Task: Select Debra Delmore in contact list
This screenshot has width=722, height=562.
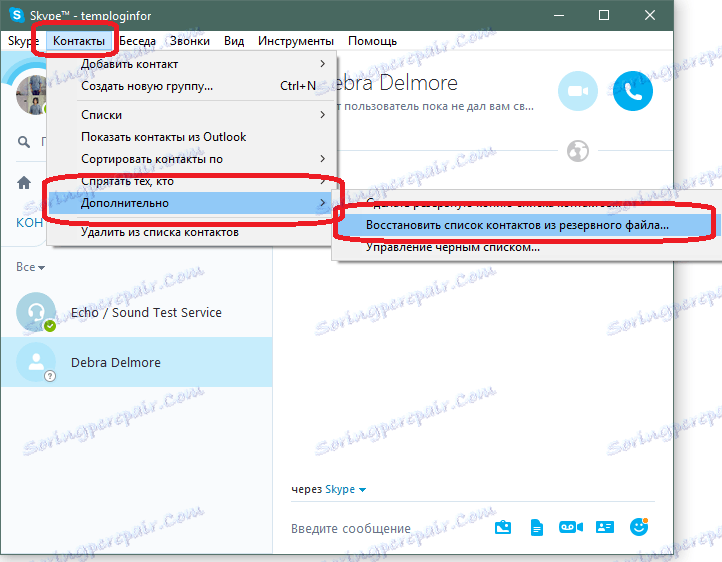Action: [137, 362]
